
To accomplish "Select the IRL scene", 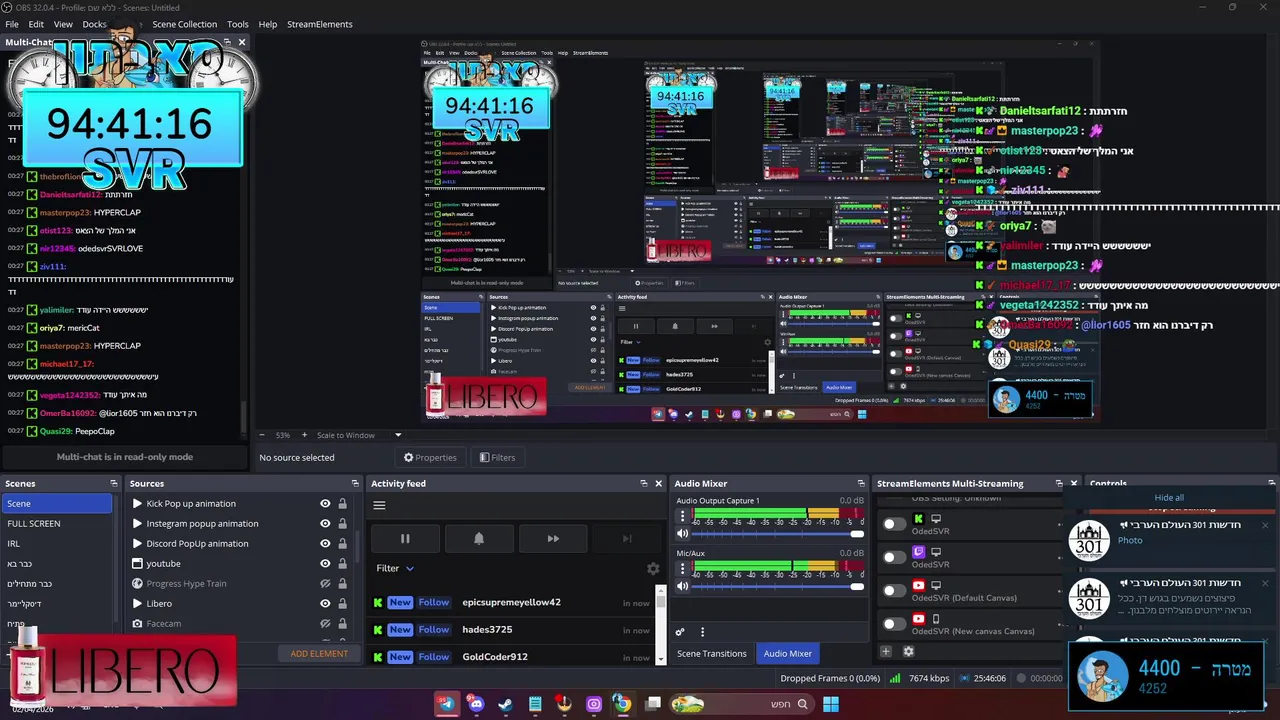I will tap(57, 544).
